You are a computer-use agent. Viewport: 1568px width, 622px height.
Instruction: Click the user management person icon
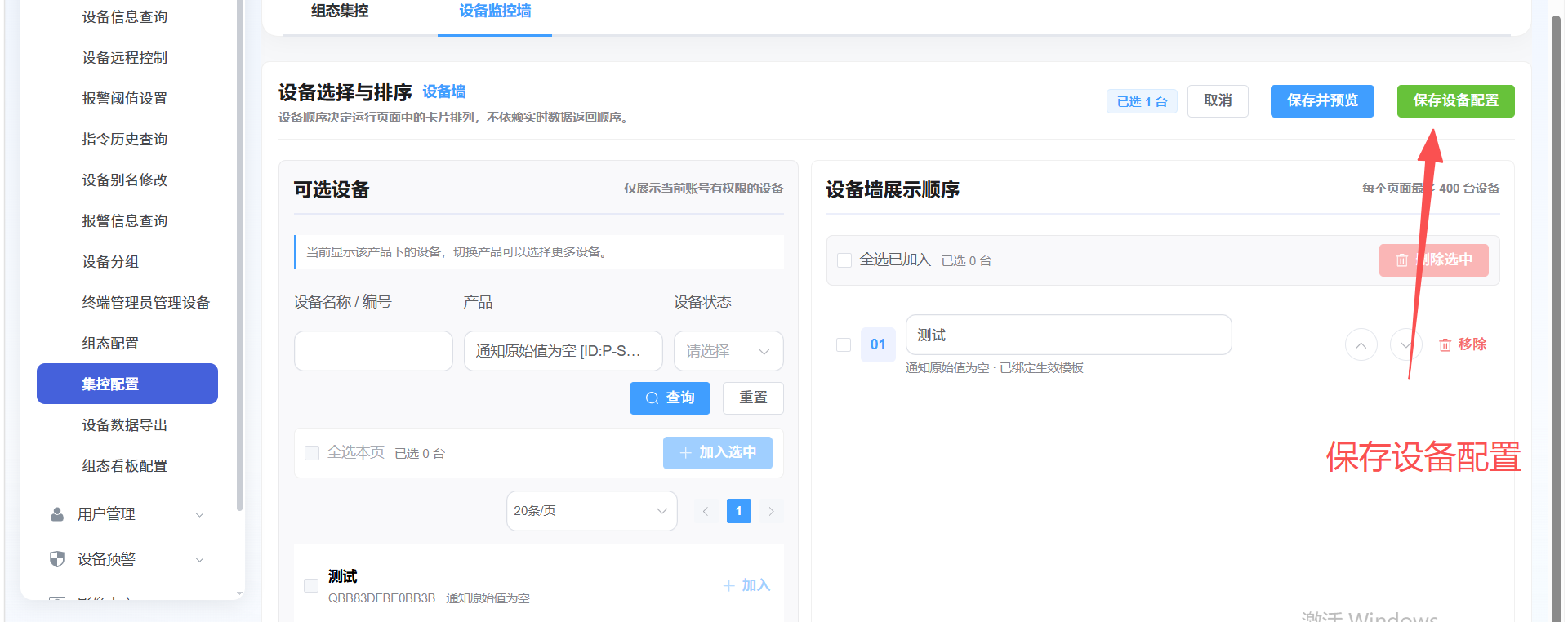click(57, 514)
